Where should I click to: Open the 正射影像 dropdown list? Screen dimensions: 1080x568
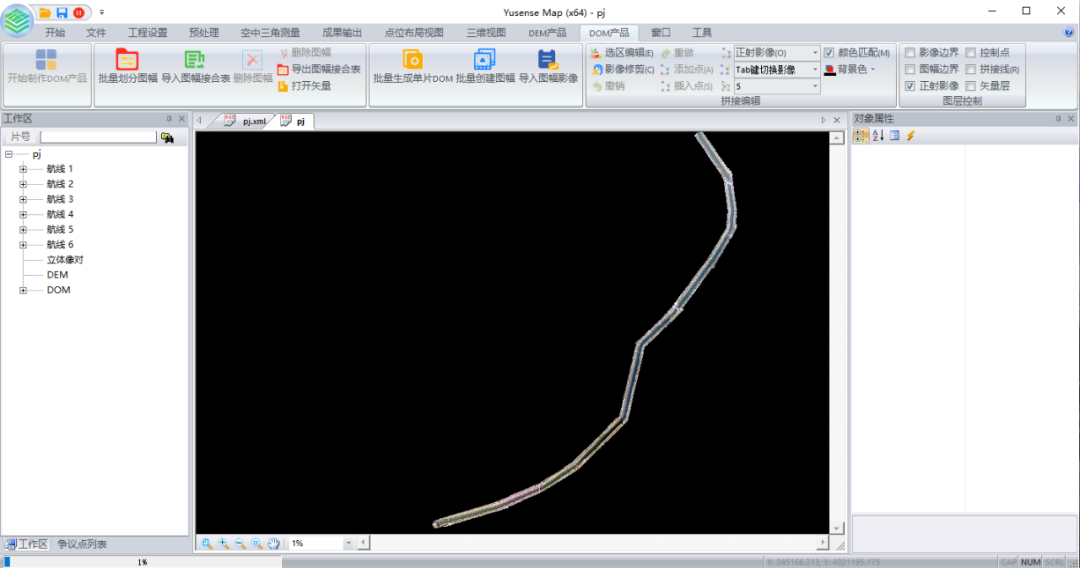[x=815, y=52]
